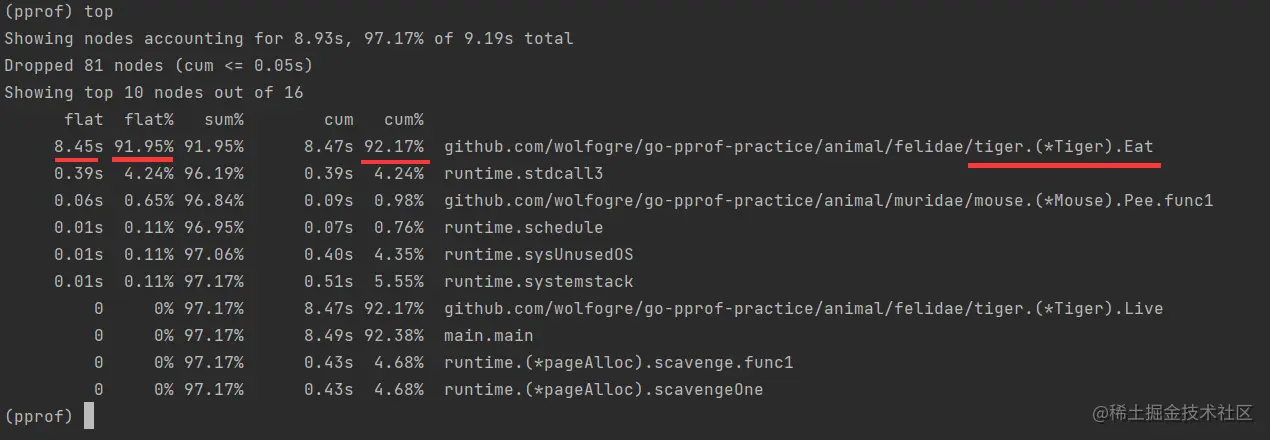Click the 'cum%' column header

403,119
